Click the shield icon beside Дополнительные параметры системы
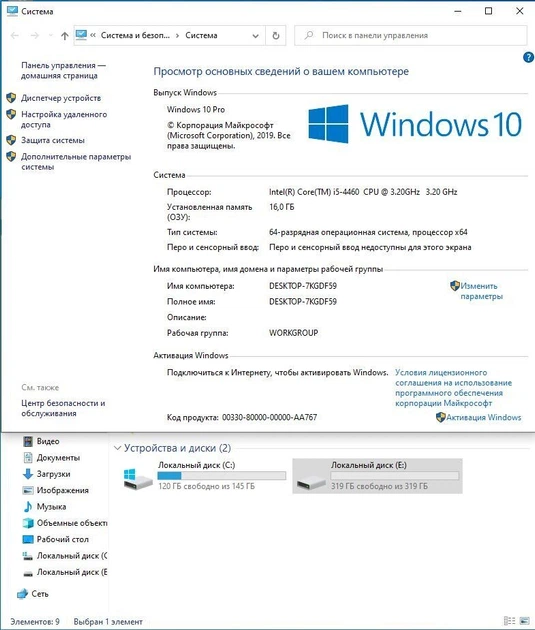Viewport: 535px width, 630px height. coord(11,156)
